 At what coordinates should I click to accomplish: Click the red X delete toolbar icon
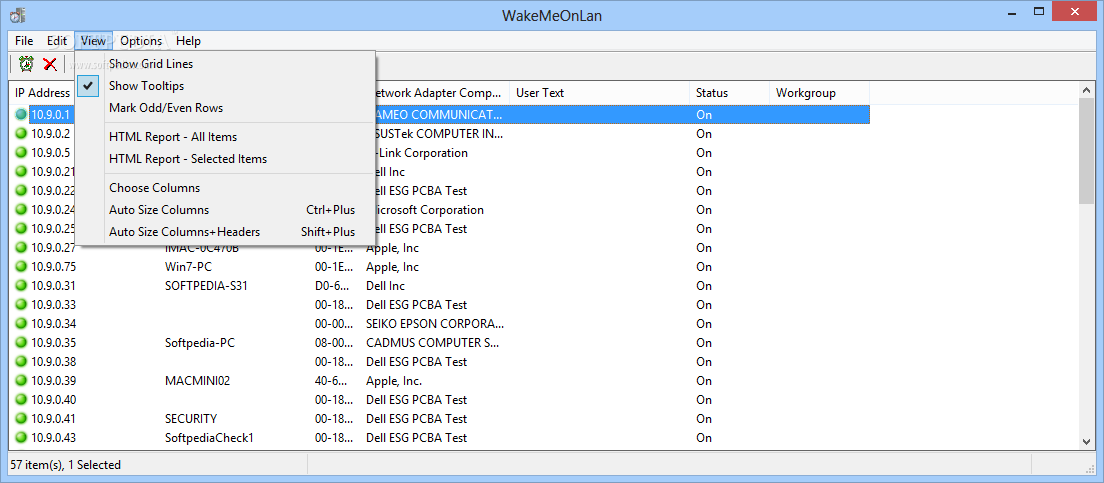pyautogui.click(x=49, y=64)
